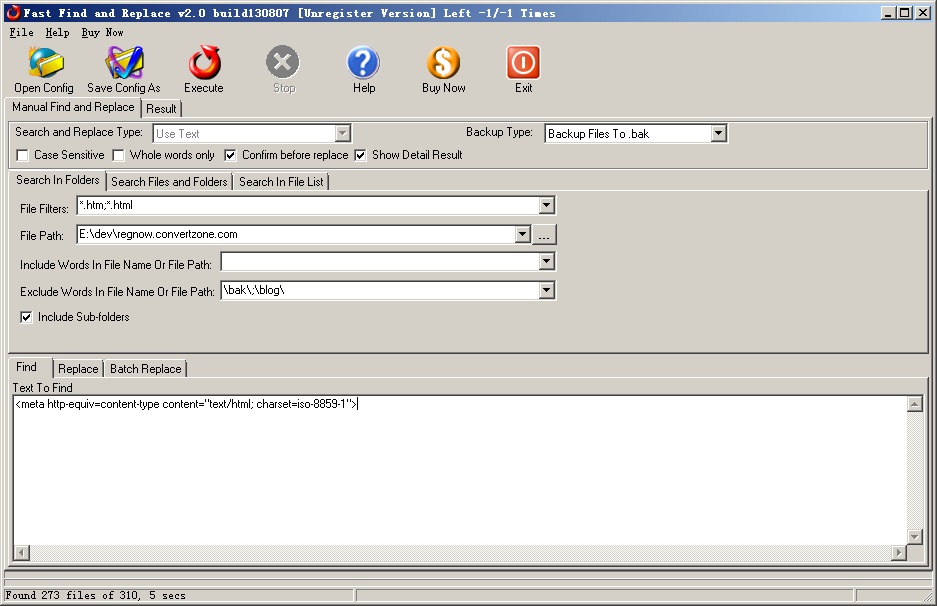
Task: Expand the Exclude Words dropdown arrow
Action: [546, 291]
